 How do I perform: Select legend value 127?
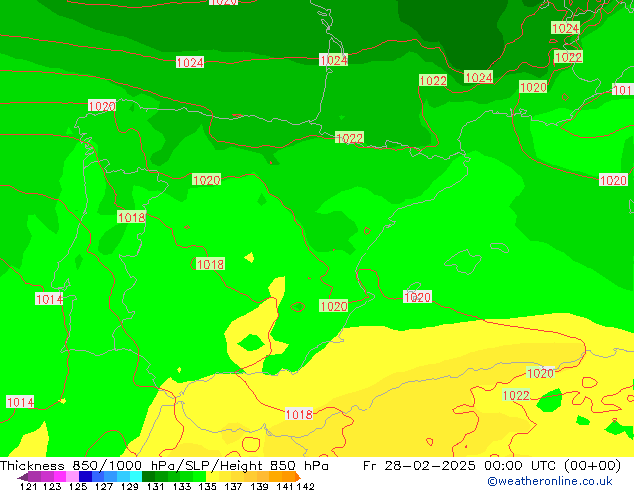point(104,486)
